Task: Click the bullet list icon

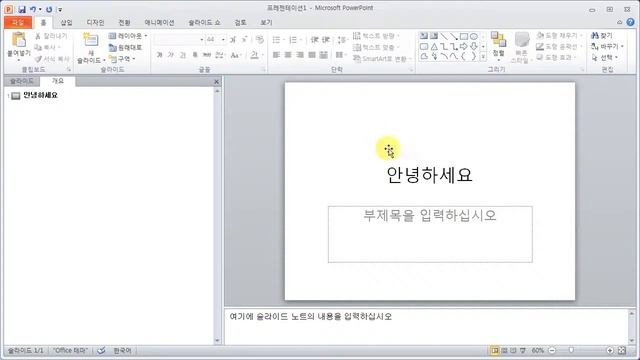Action: pos(276,40)
